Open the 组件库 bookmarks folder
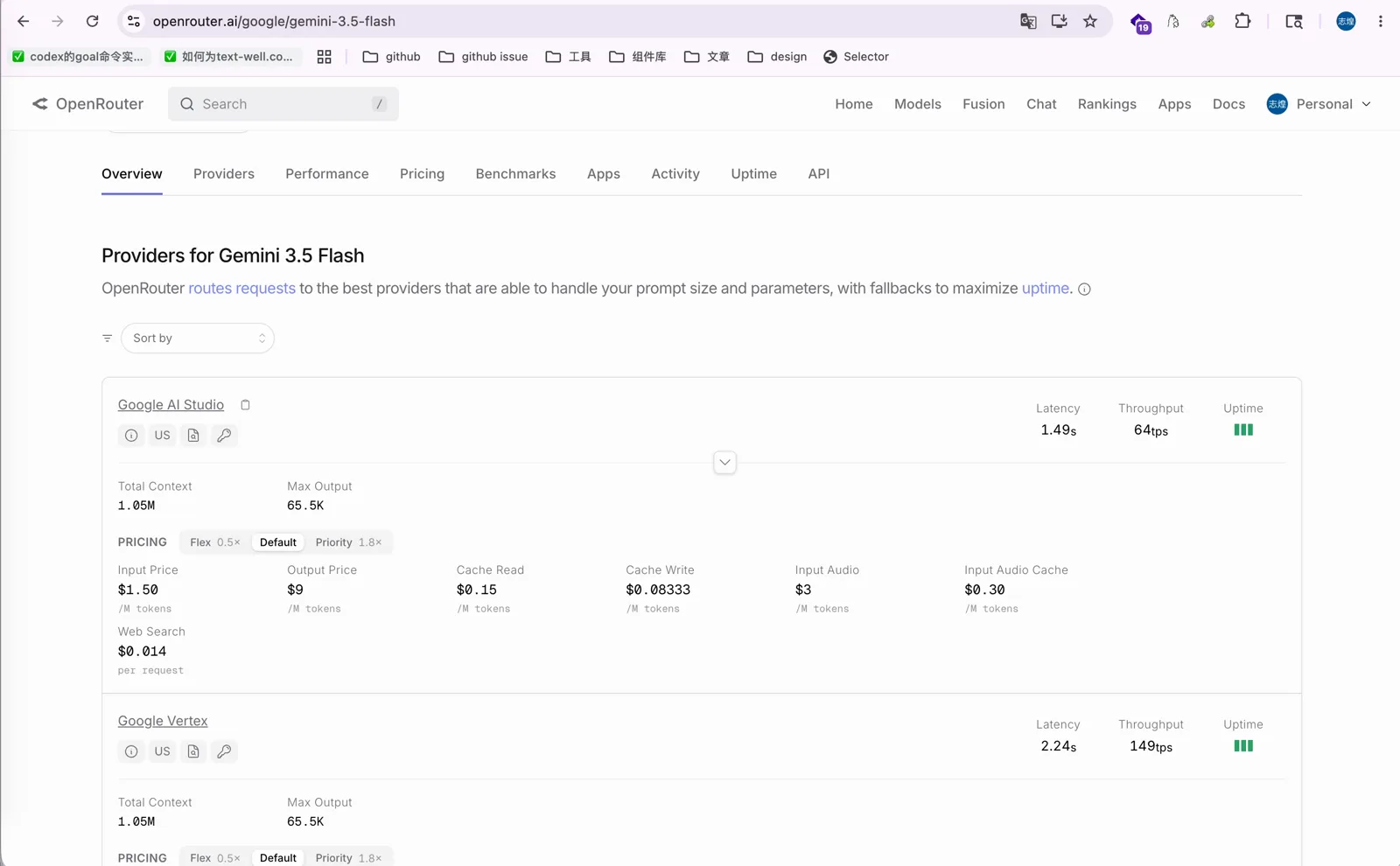Screen dimensions: 1400x866 tap(637, 57)
